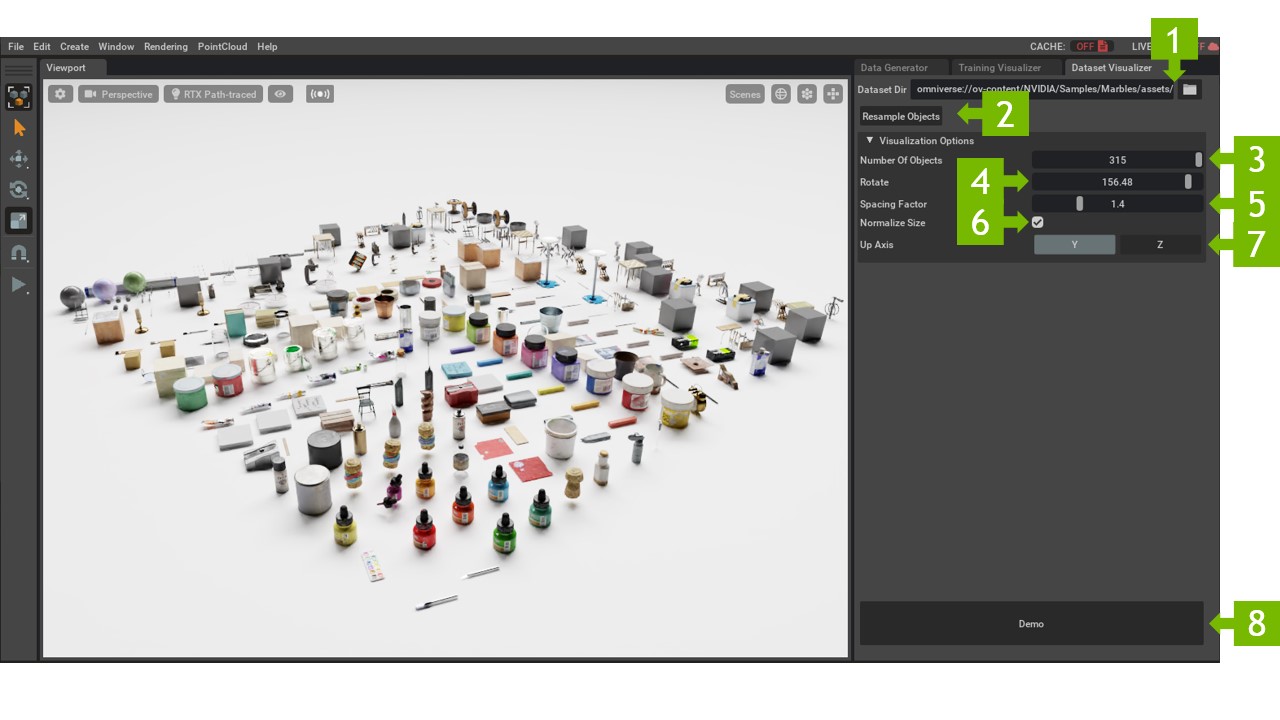Click the Spacing Factor slider
This screenshot has width=1280, height=720.
[1117, 204]
